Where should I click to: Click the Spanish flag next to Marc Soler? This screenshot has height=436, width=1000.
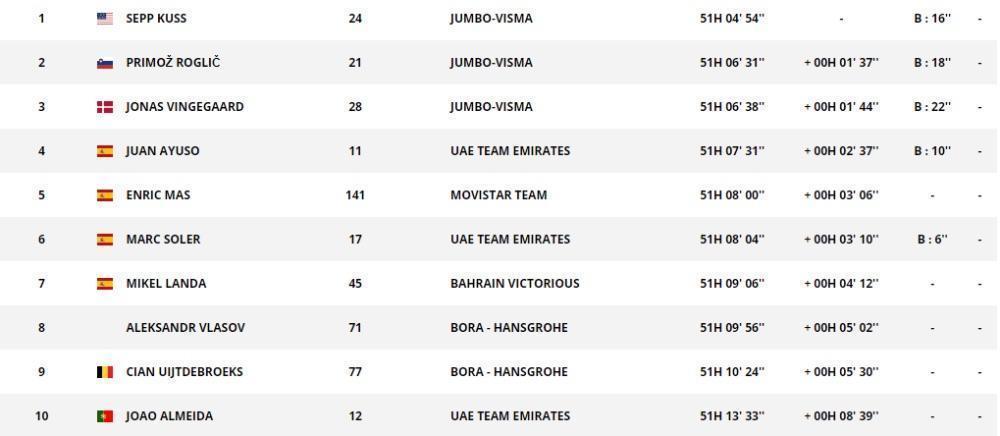105,240
